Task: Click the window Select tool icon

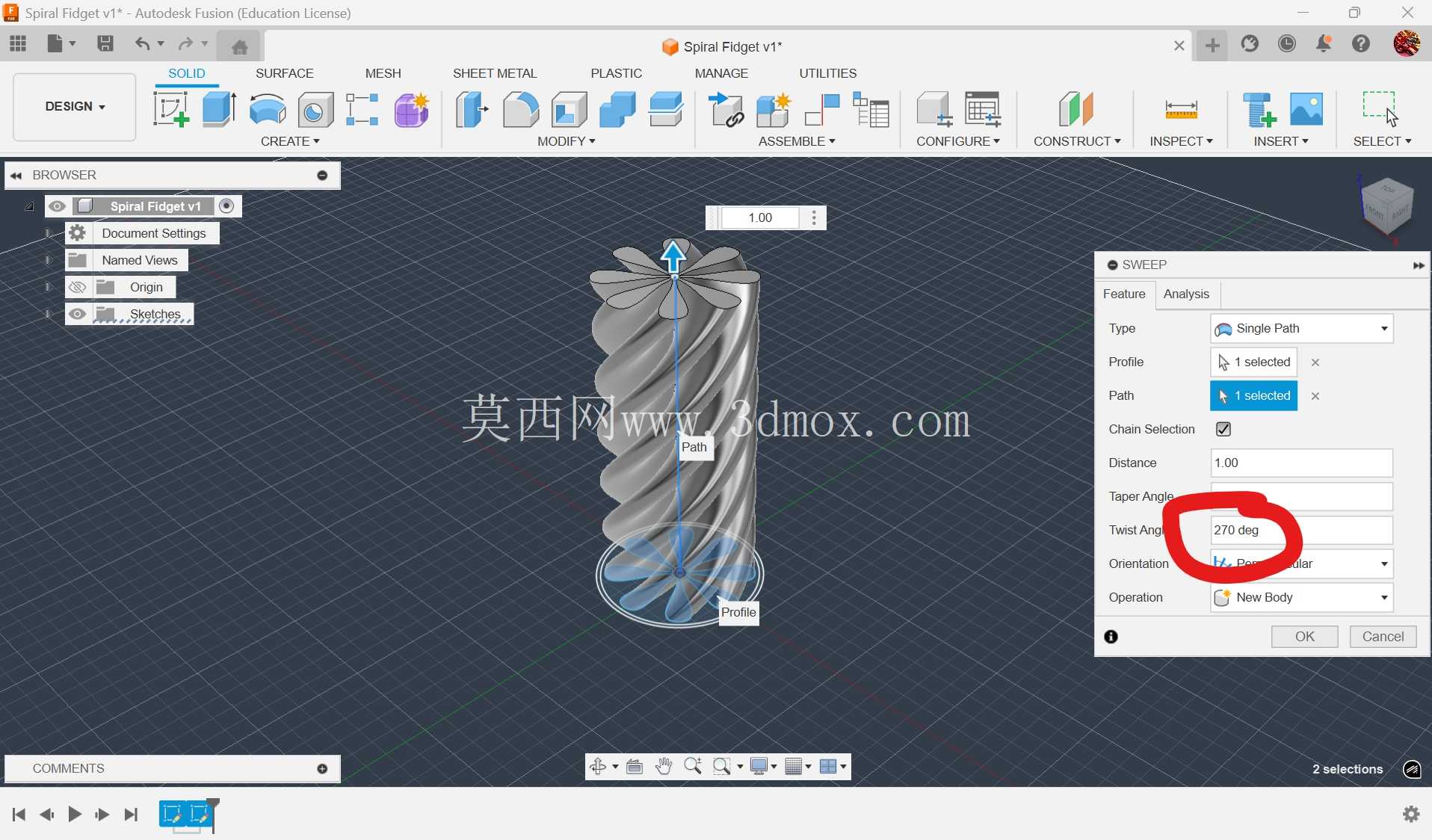Action: pyautogui.click(x=1380, y=109)
